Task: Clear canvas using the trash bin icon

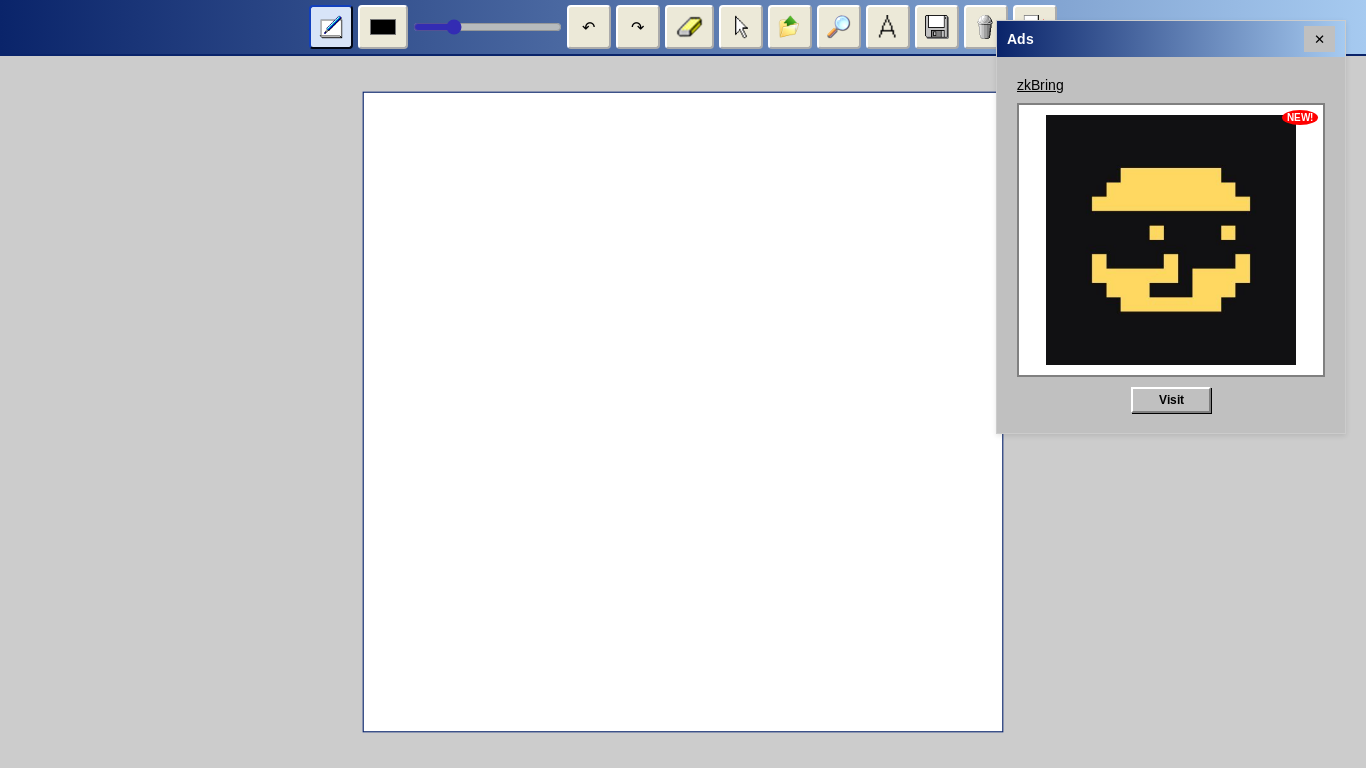Action: point(984,27)
